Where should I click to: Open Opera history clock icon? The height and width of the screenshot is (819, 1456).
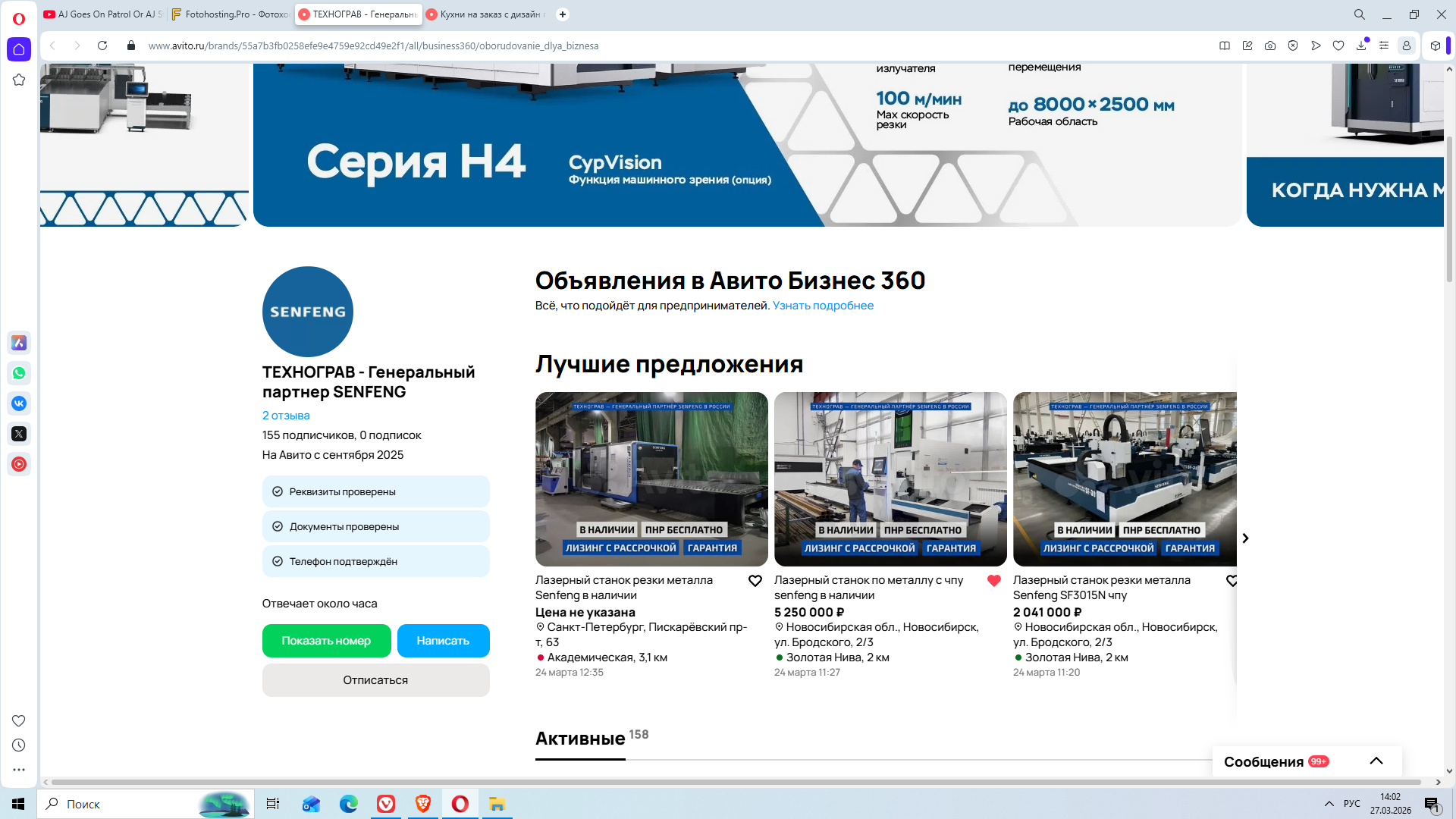(x=19, y=745)
